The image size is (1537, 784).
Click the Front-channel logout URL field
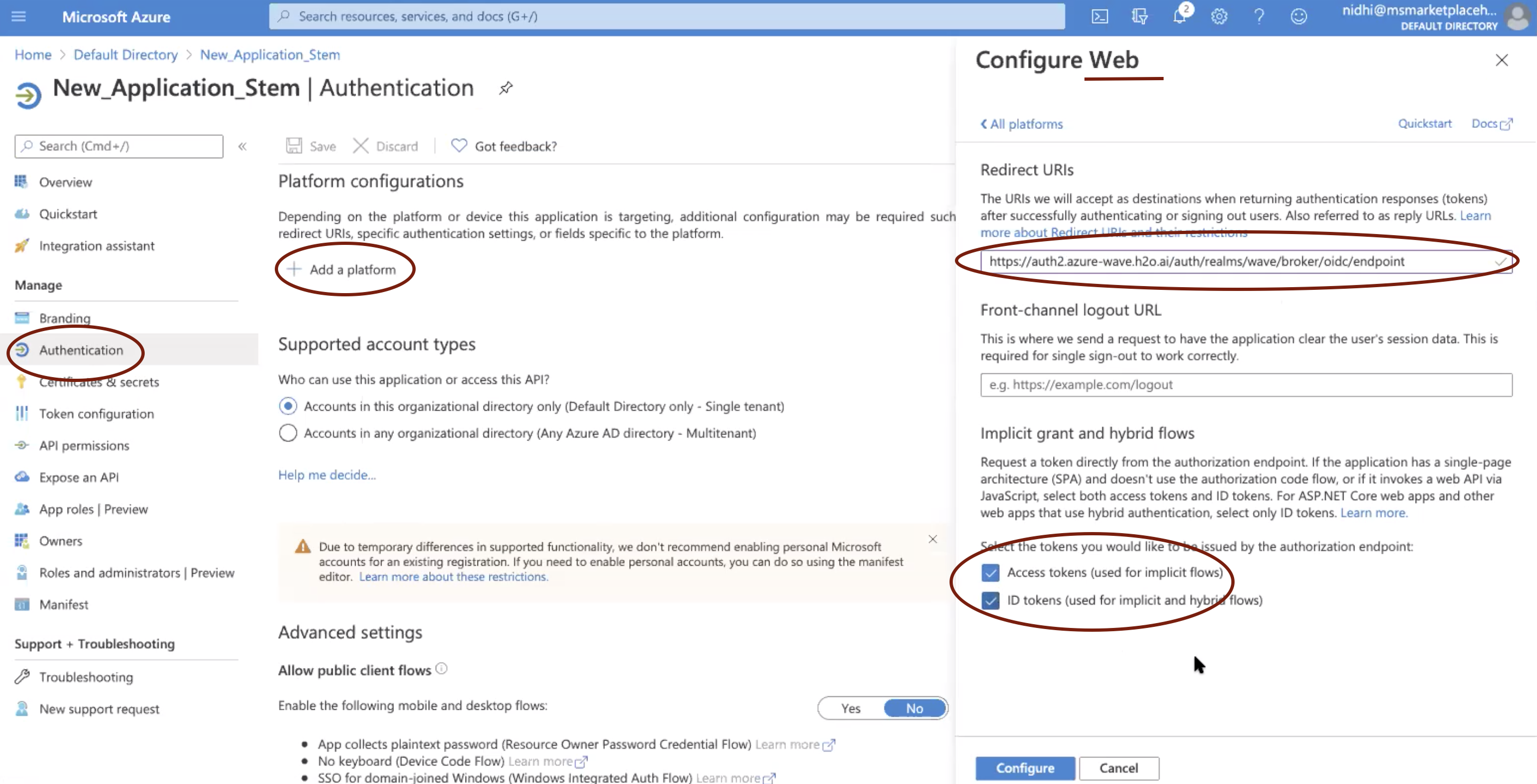click(x=1246, y=385)
